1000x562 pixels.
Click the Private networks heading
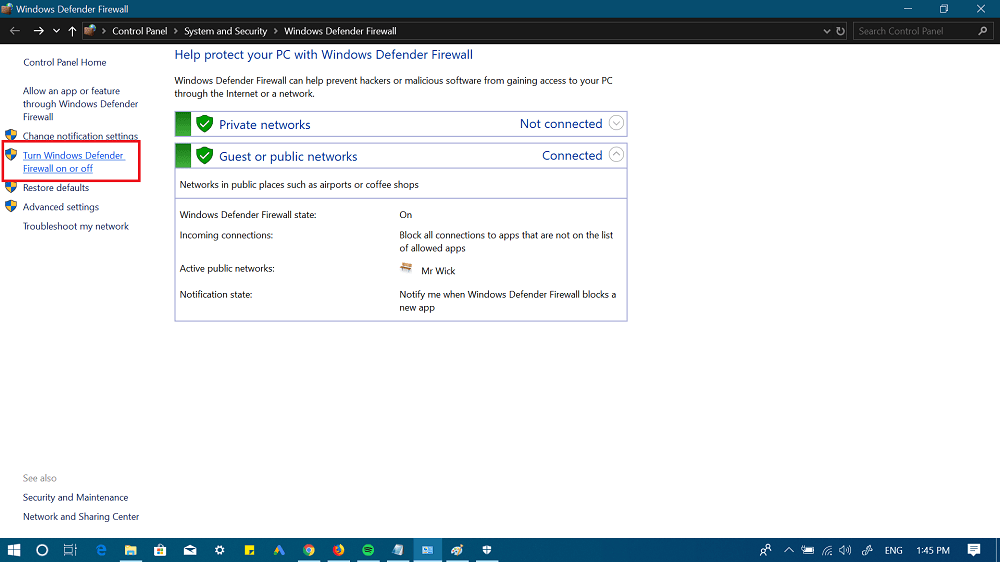point(265,124)
